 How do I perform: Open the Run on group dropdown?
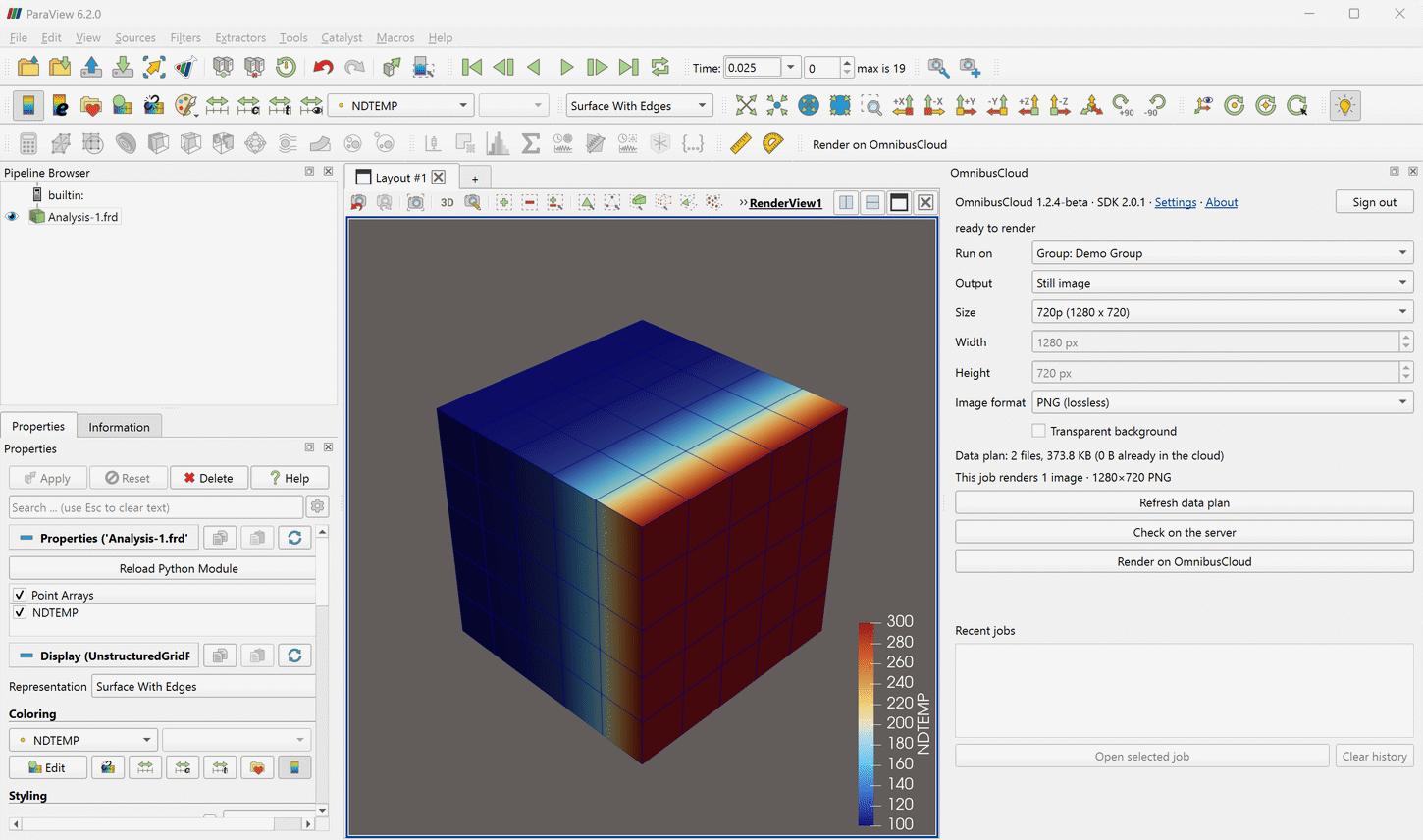(1222, 253)
